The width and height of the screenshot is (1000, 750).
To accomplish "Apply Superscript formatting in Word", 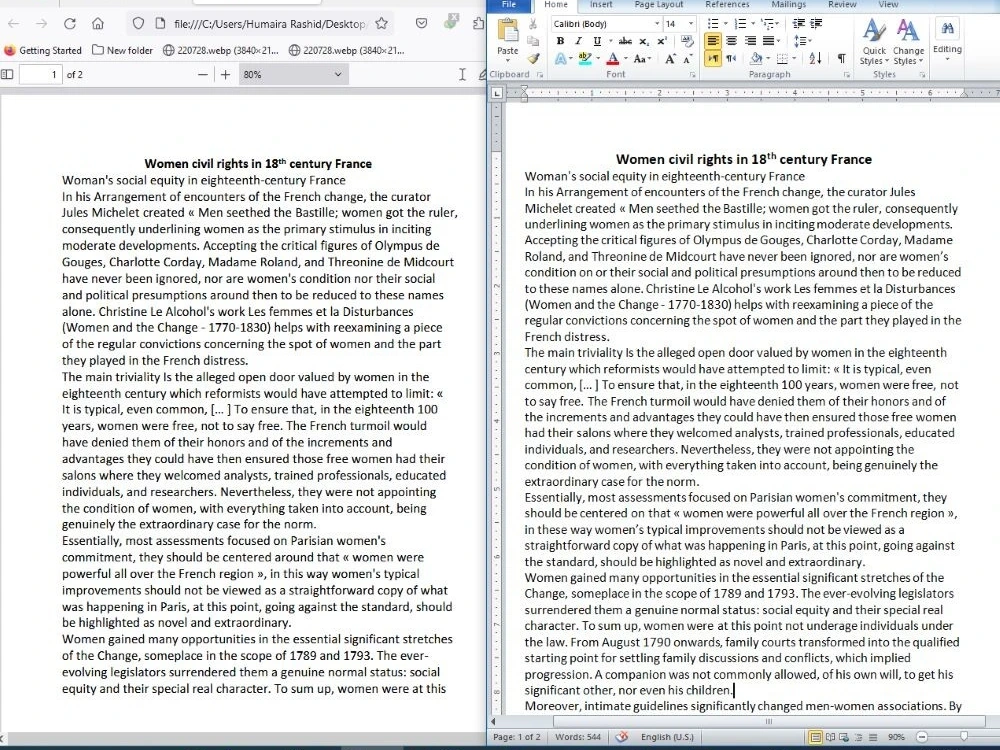I will [x=662, y=41].
